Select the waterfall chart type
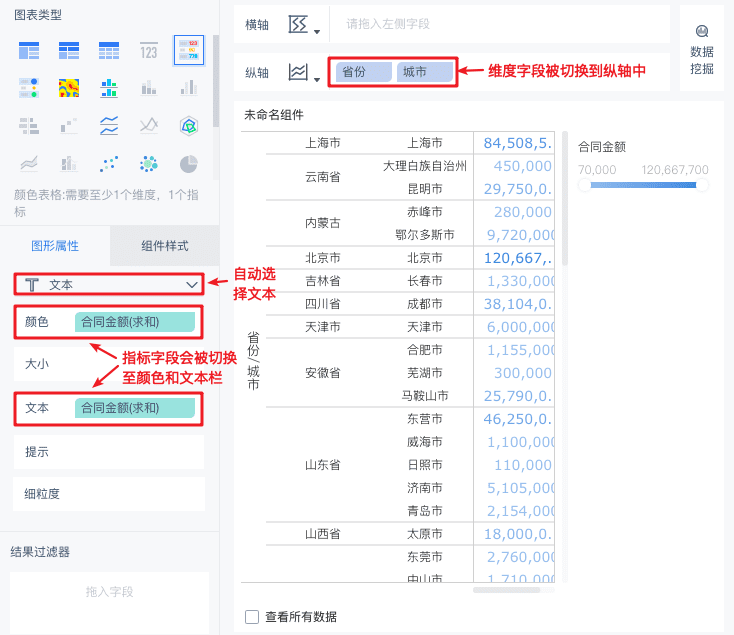The width and height of the screenshot is (734, 635). coord(69,126)
